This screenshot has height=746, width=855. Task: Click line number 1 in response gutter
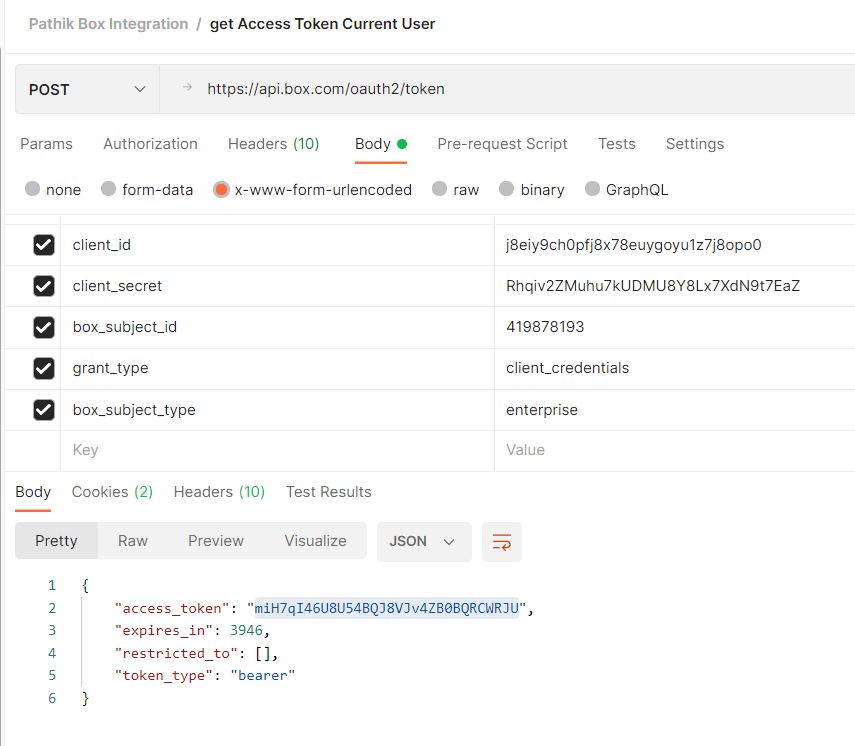pyautogui.click(x=52, y=586)
